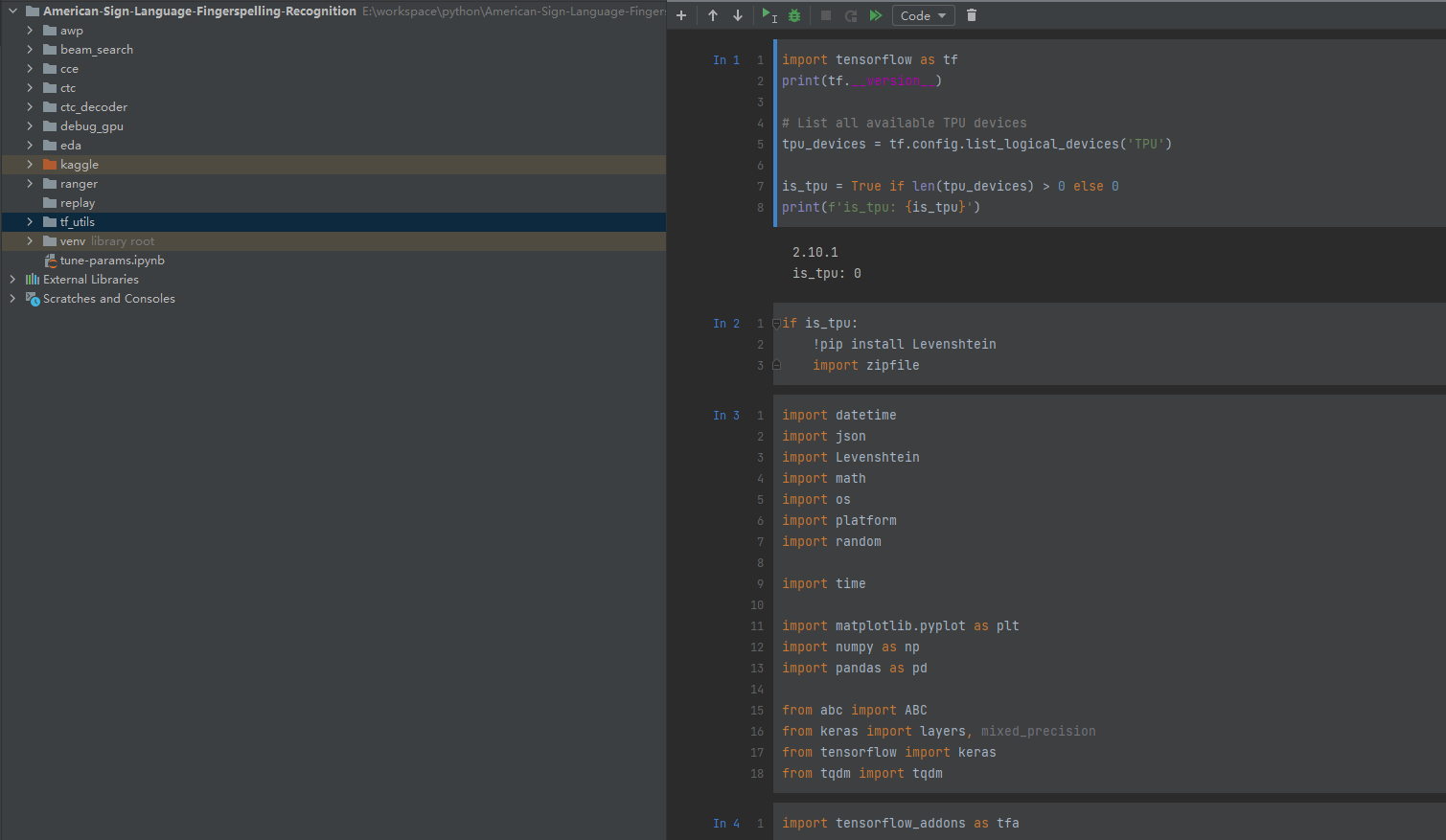This screenshot has height=840, width=1446.
Task: Expand the tf_utils folder arrow
Action: click(30, 222)
